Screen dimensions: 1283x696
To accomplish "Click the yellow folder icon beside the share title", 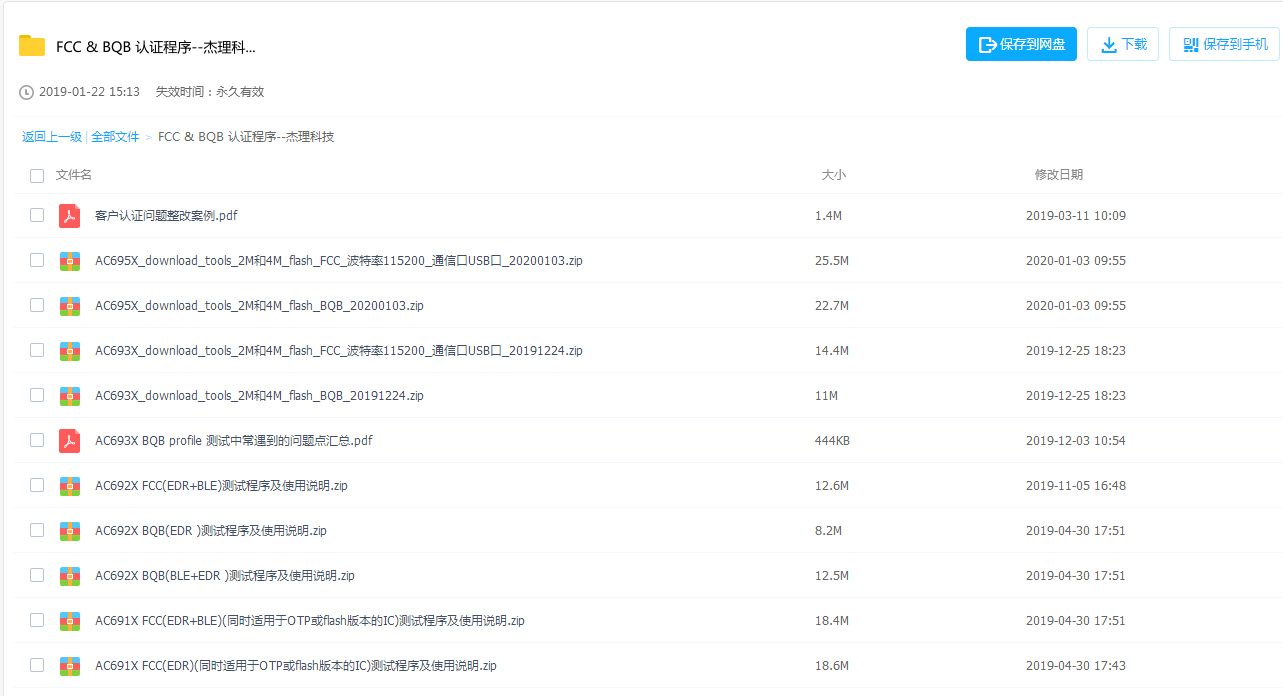I will coord(32,46).
